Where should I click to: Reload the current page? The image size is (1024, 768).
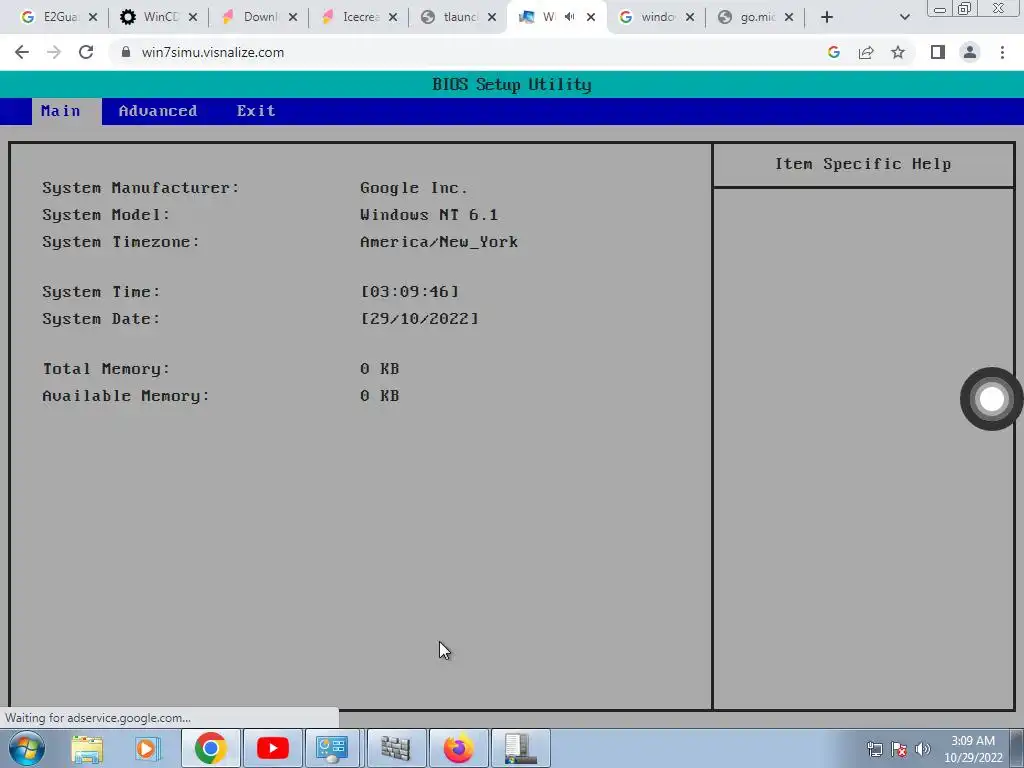coord(86,52)
